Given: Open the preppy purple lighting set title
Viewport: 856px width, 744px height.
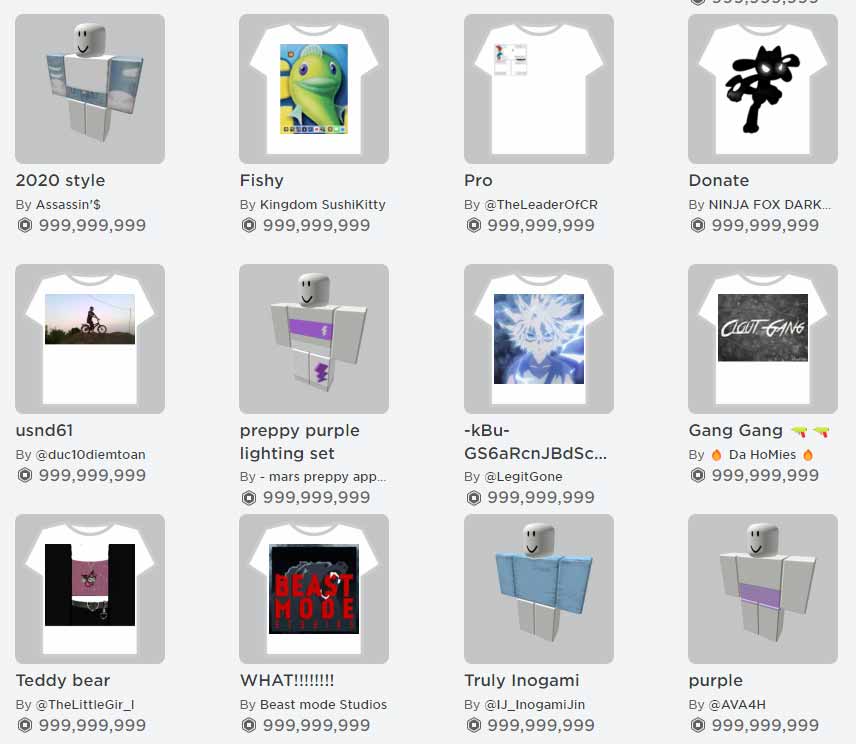Looking at the screenshot, I should coord(300,442).
